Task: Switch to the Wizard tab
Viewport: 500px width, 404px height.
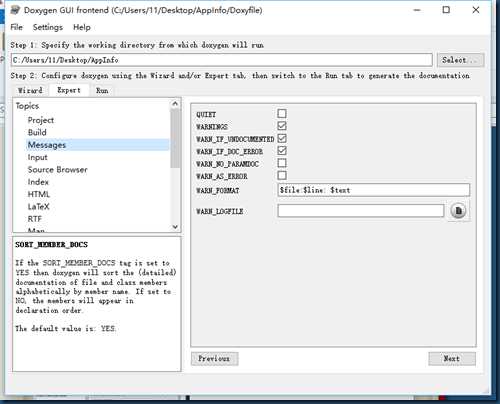Action: 30,90
